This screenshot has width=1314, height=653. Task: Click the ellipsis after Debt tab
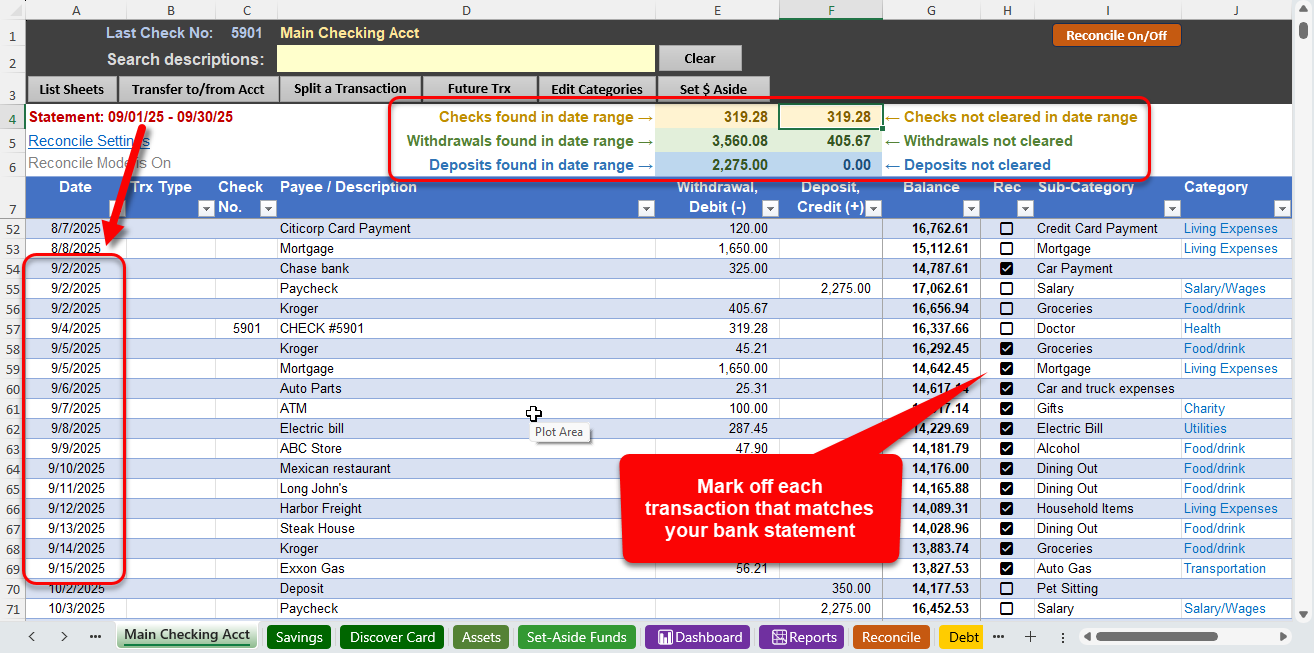point(997,637)
